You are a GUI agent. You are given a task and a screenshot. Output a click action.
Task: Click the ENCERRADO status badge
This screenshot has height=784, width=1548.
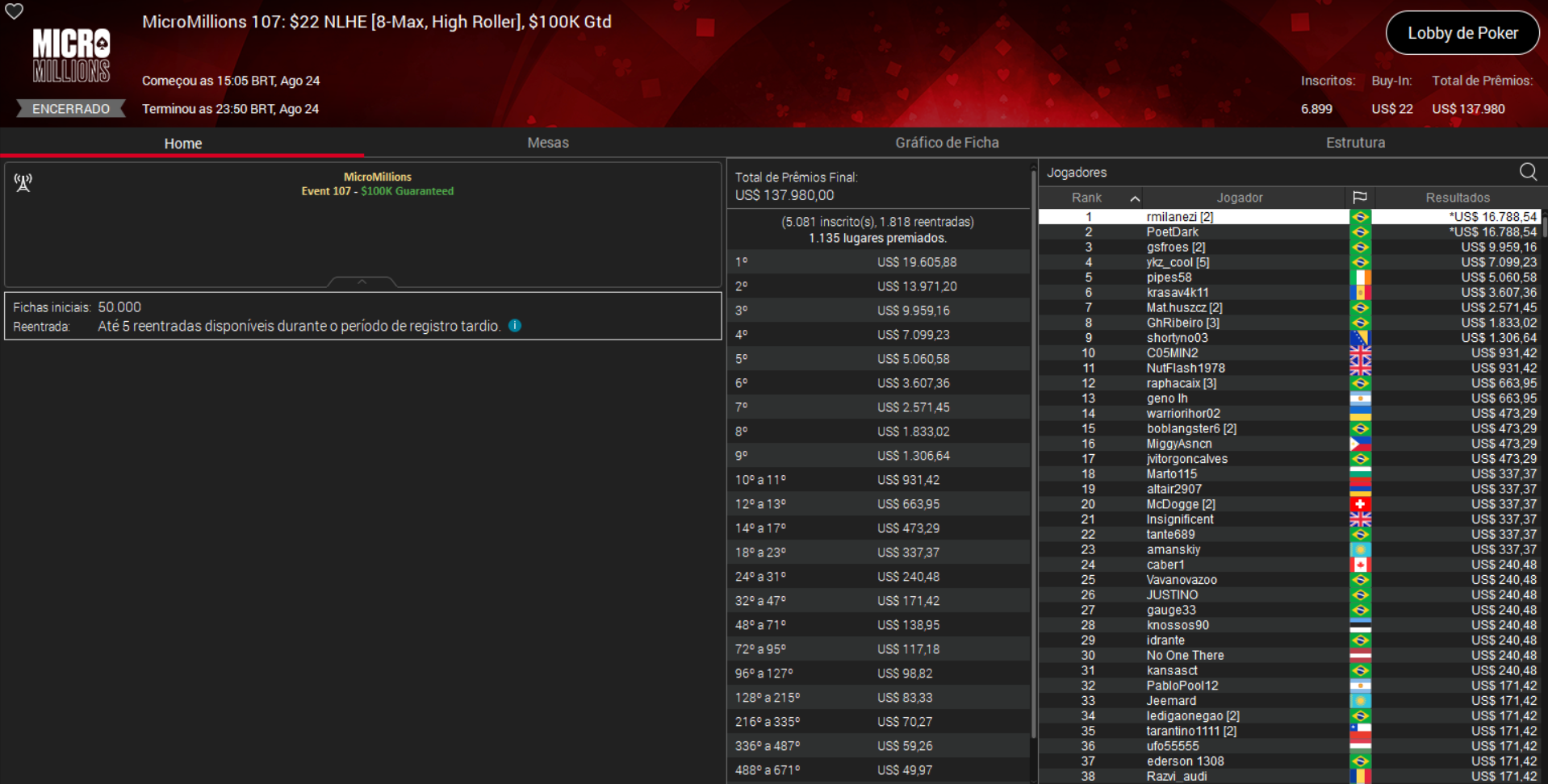click(x=71, y=109)
